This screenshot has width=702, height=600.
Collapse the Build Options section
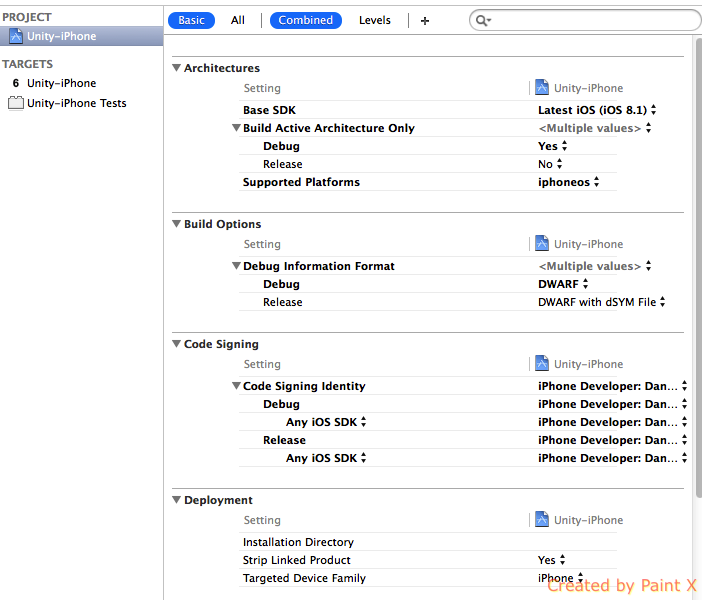177,224
